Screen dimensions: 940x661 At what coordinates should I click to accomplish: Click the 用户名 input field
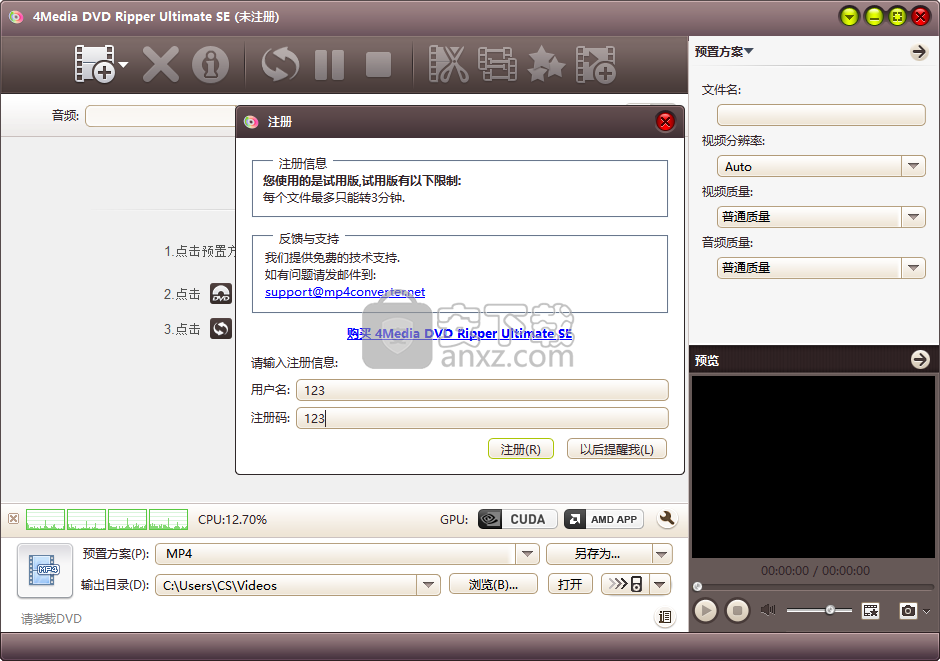tap(482, 390)
